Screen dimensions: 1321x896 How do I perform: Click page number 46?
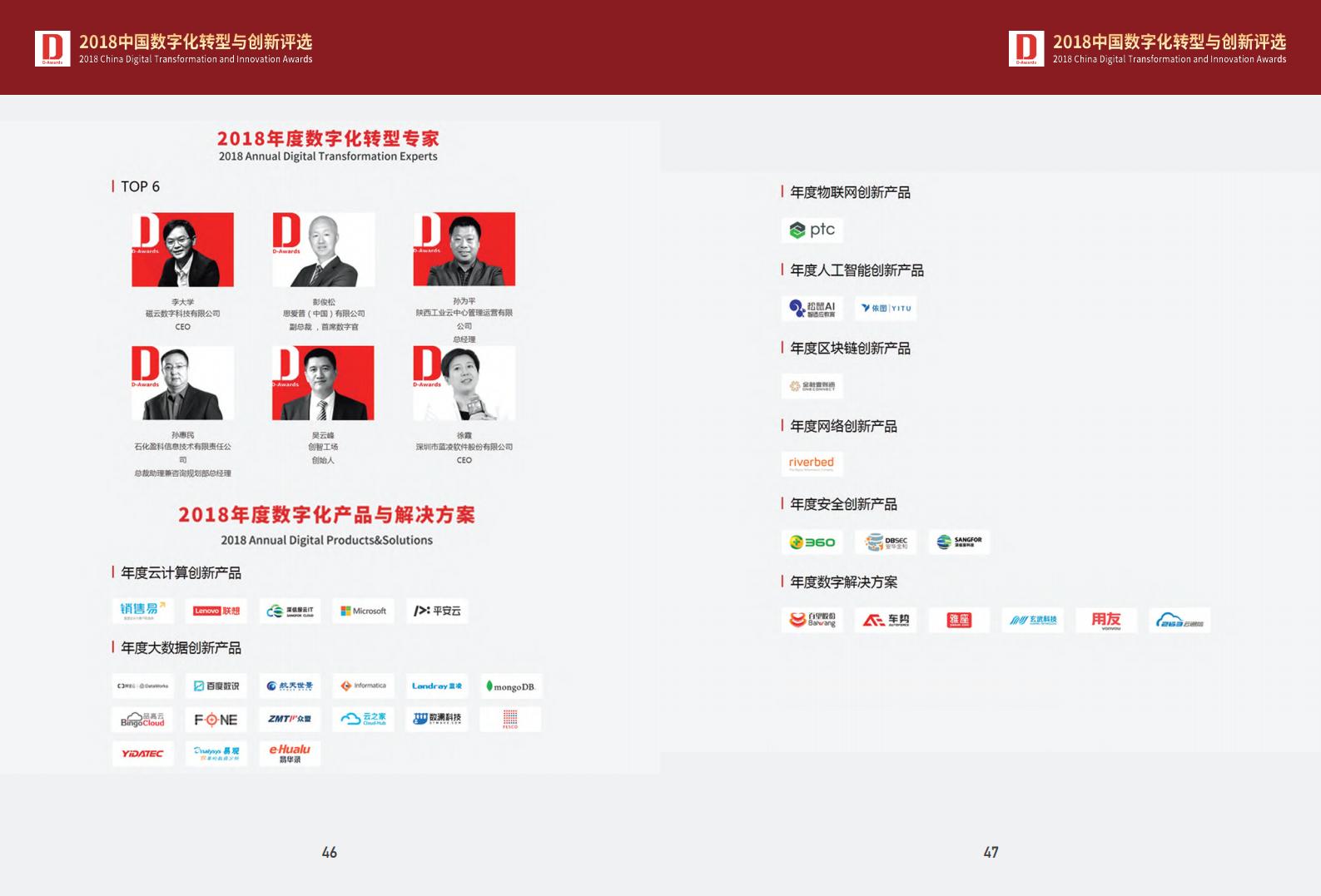pos(330,852)
